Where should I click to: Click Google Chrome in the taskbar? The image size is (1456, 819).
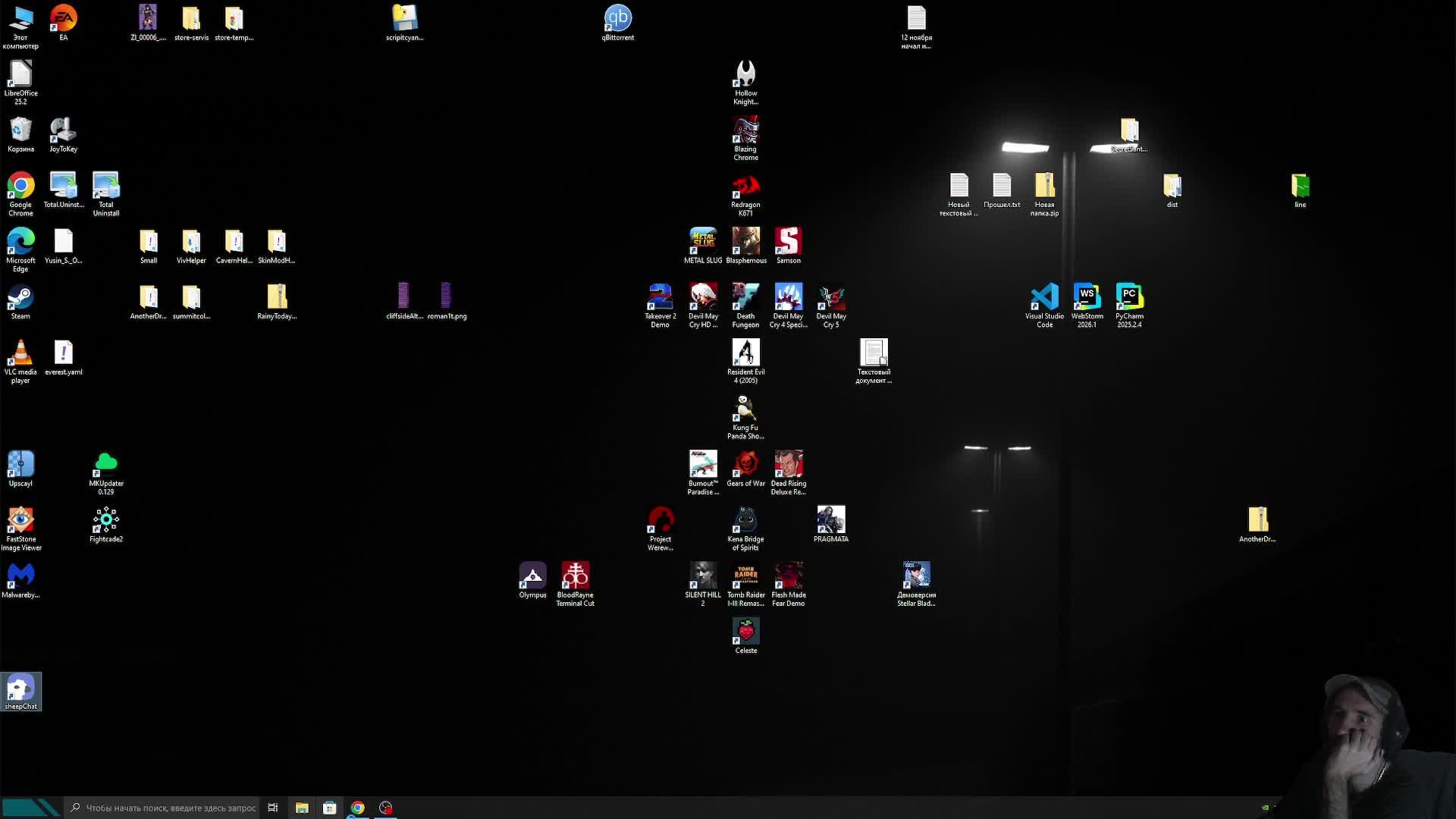(357, 808)
